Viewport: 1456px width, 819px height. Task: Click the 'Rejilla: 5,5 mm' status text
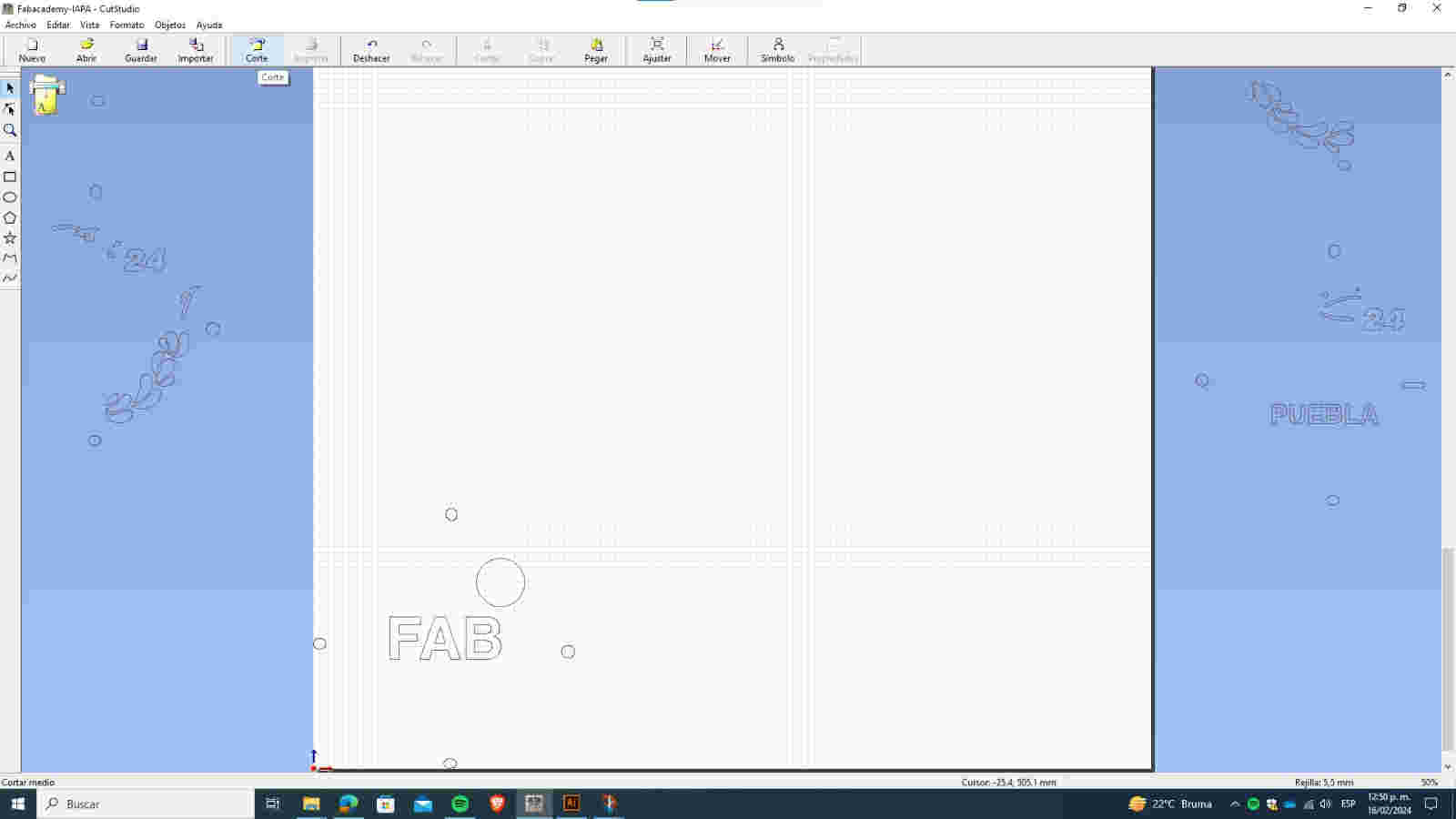pos(1324,782)
